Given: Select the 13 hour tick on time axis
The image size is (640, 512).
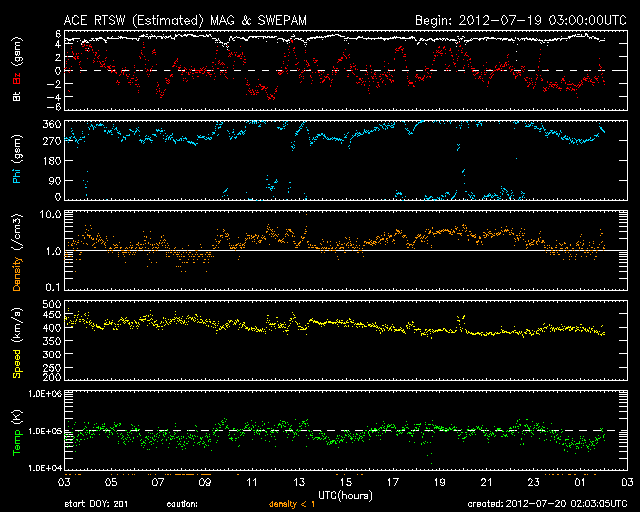Looking at the screenshot, I should coord(298,482).
